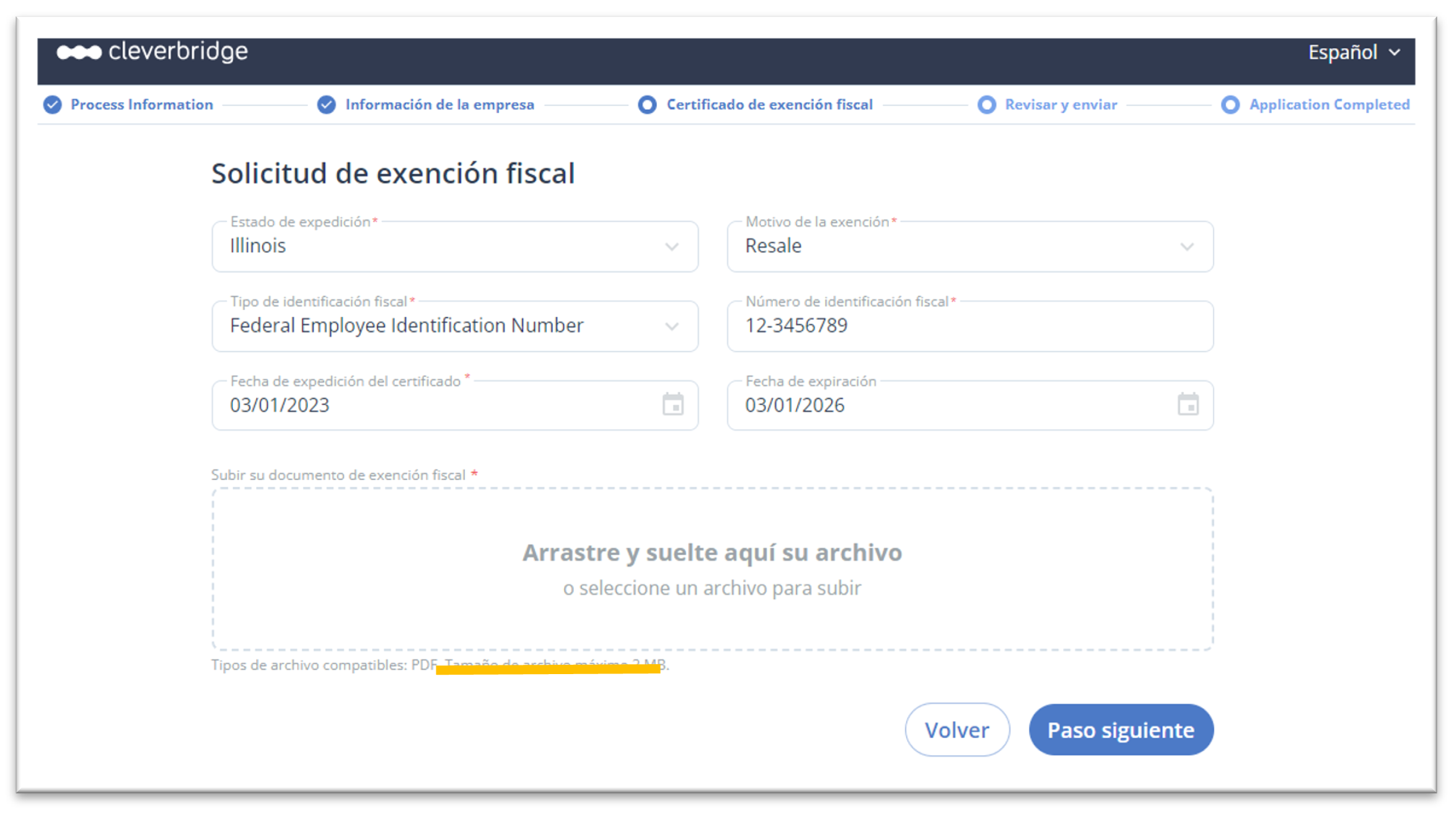Viewport: 1456px width, 813px height.
Task: Expand the Tipo de identificación fiscal chevron
Action: point(672,326)
